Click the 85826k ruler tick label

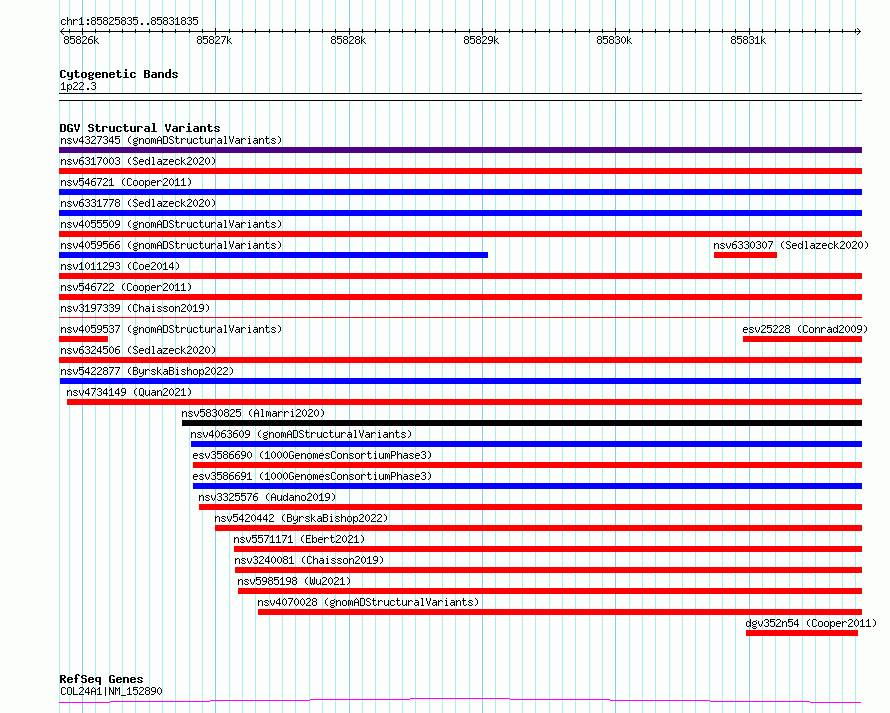point(81,40)
